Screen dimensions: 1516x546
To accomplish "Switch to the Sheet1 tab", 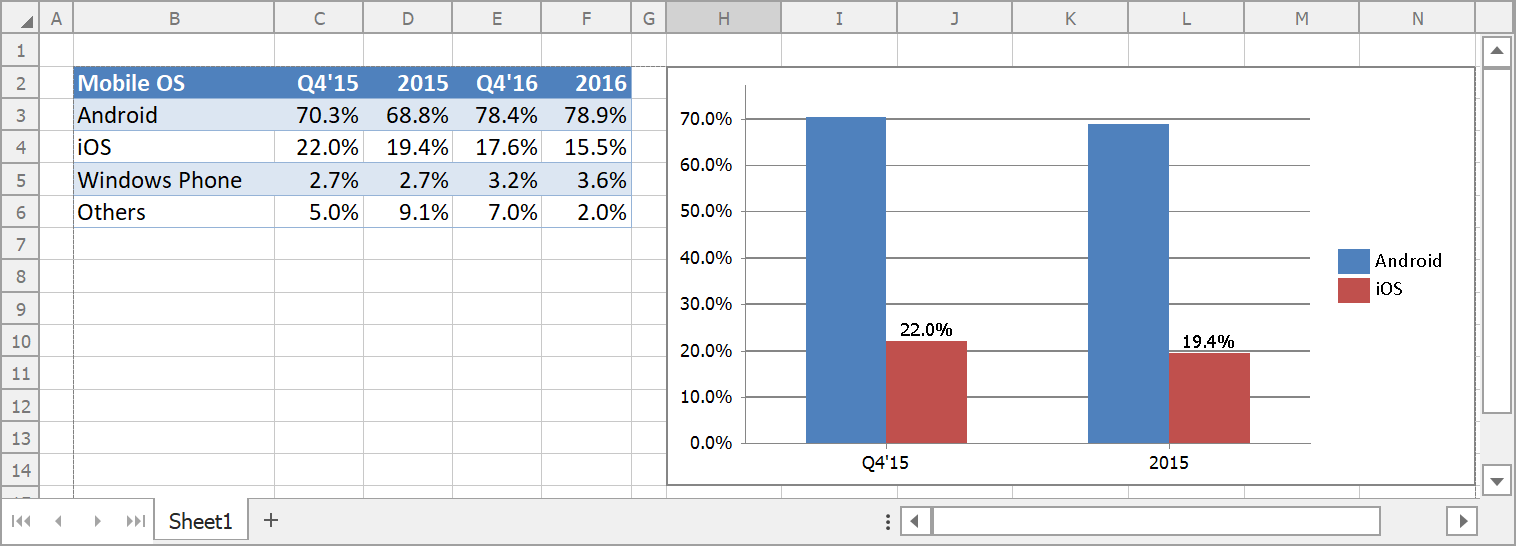I will 200,521.
